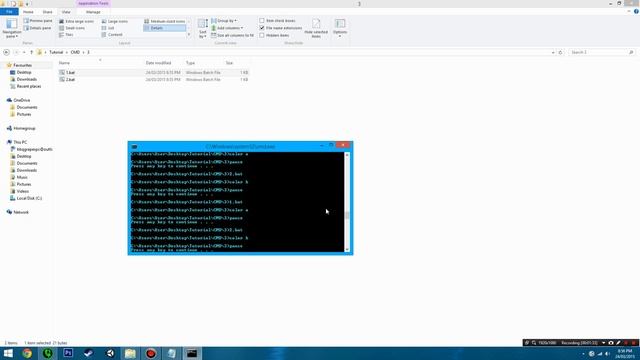
Task: Open the cmd window system menu icon
Action: point(134,147)
